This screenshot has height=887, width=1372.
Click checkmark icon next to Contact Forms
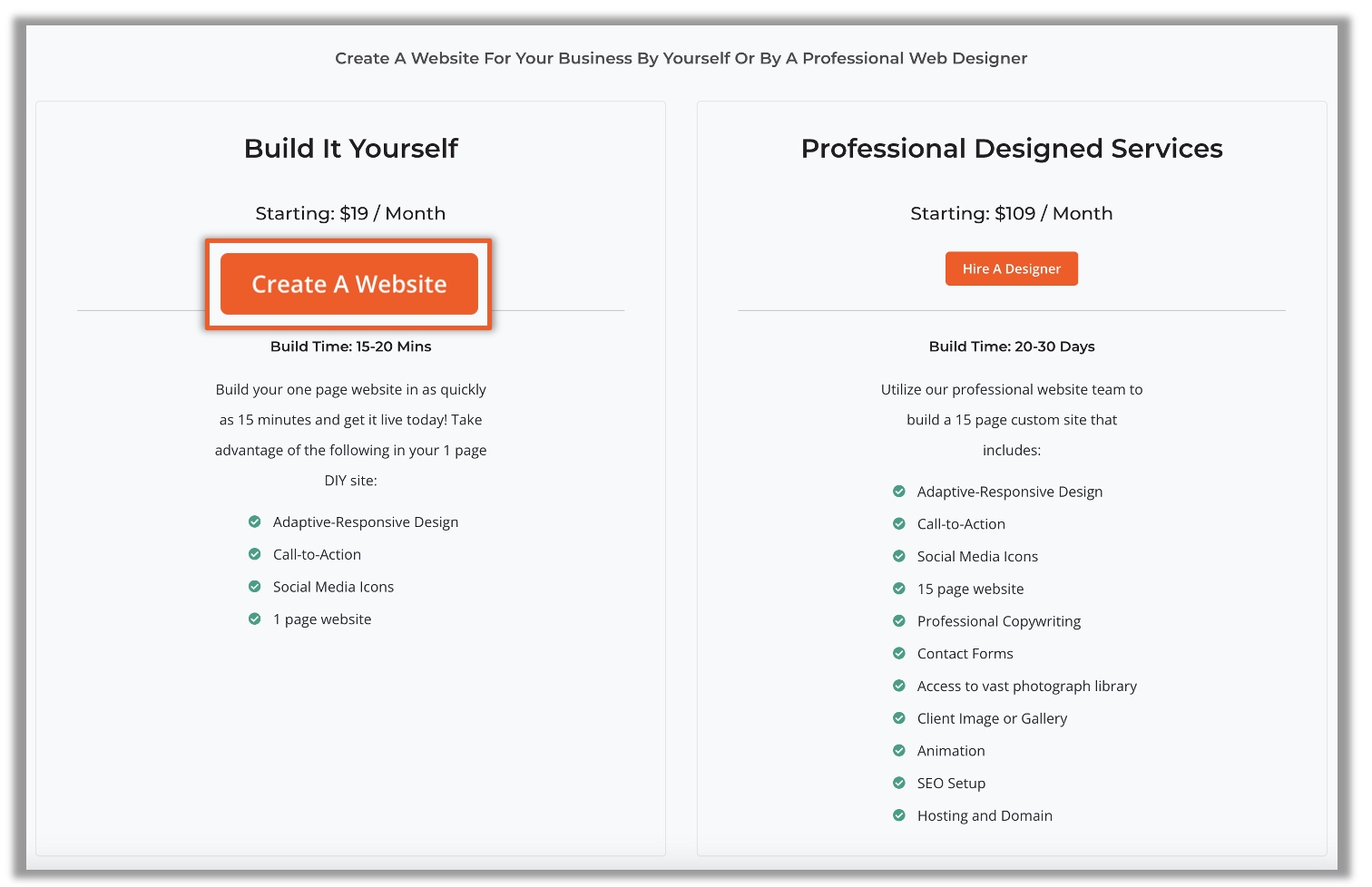pyautogui.click(x=899, y=653)
